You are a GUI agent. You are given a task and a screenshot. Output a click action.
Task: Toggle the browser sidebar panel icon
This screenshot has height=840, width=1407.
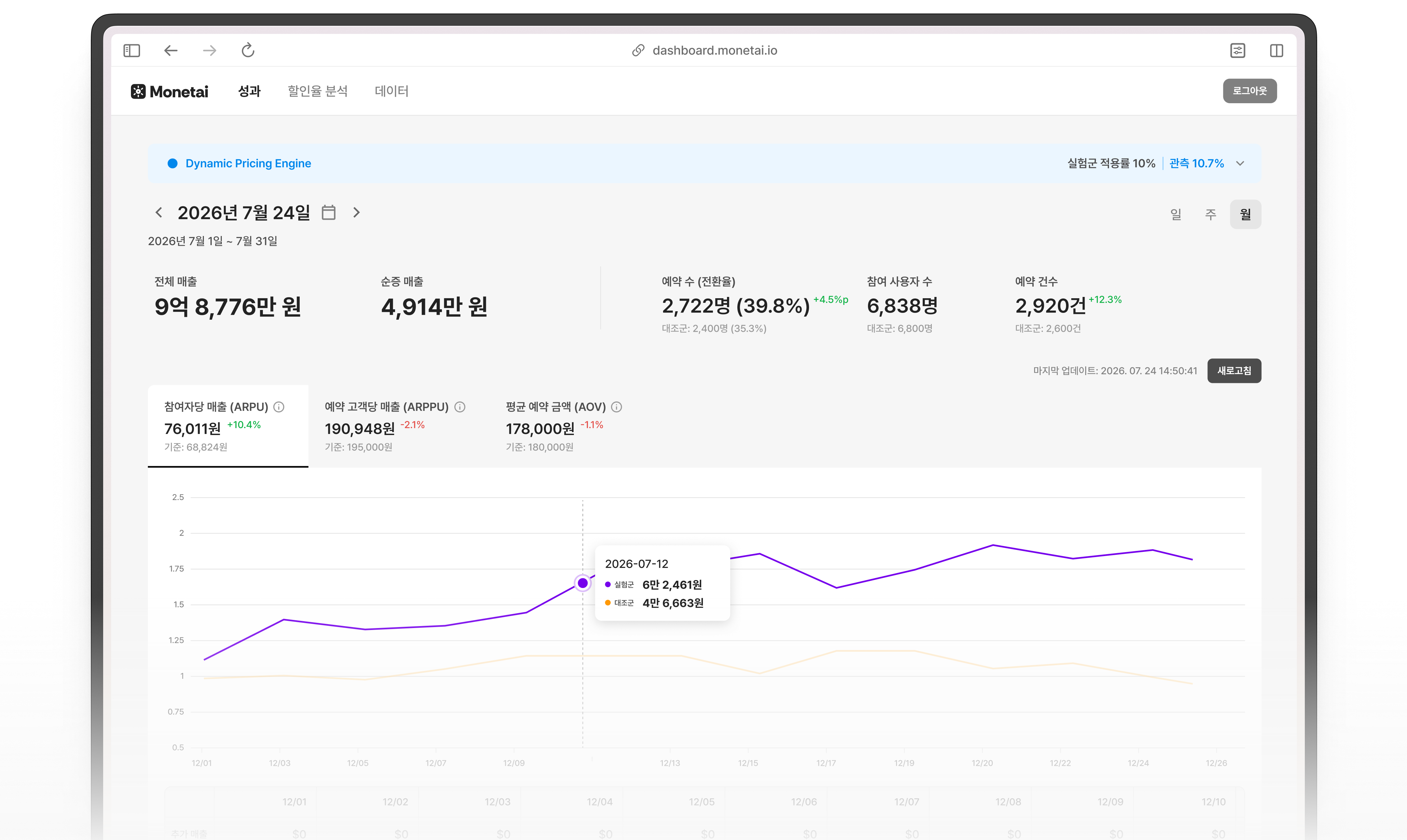131,50
